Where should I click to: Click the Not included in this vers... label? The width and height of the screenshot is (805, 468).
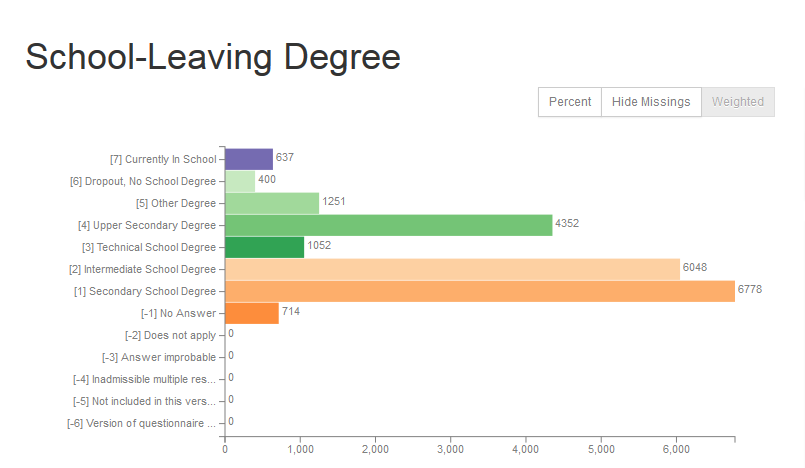[x=144, y=401]
